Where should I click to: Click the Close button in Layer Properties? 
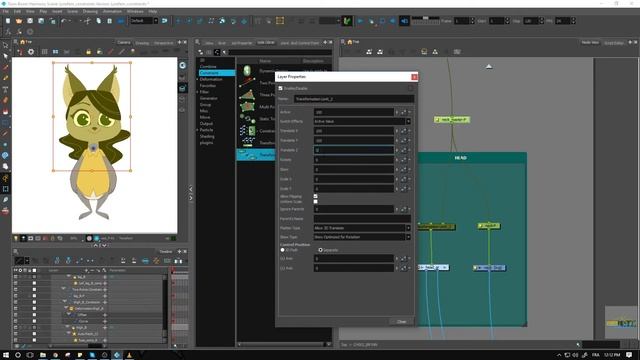pyautogui.click(x=402, y=322)
